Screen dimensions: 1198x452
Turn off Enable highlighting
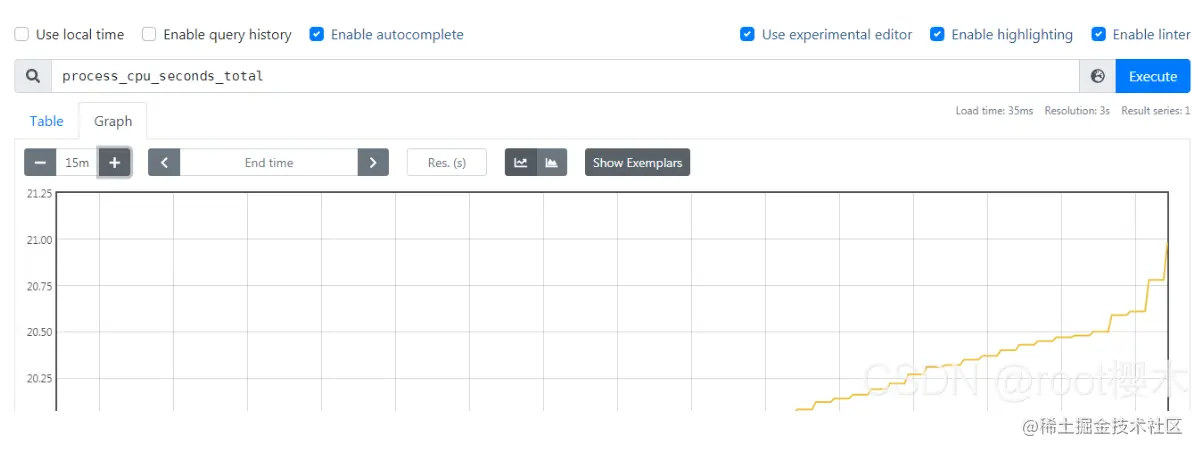click(x=937, y=34)
